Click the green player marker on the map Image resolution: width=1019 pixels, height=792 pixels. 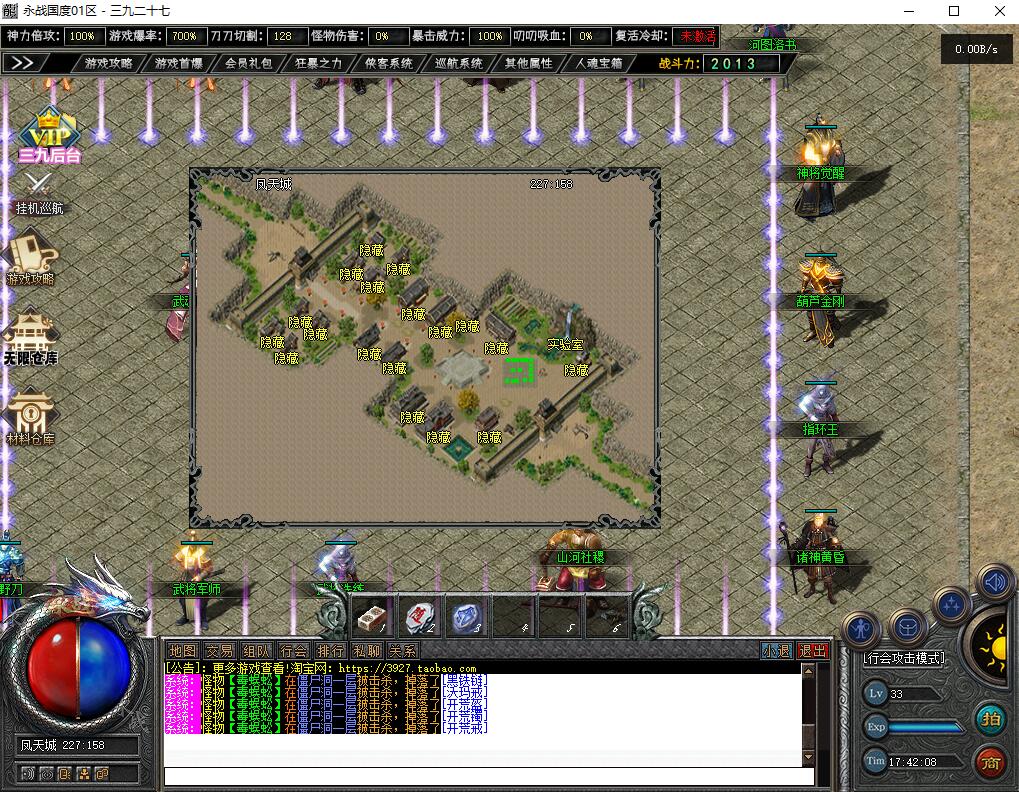click(x=519, y=371)
